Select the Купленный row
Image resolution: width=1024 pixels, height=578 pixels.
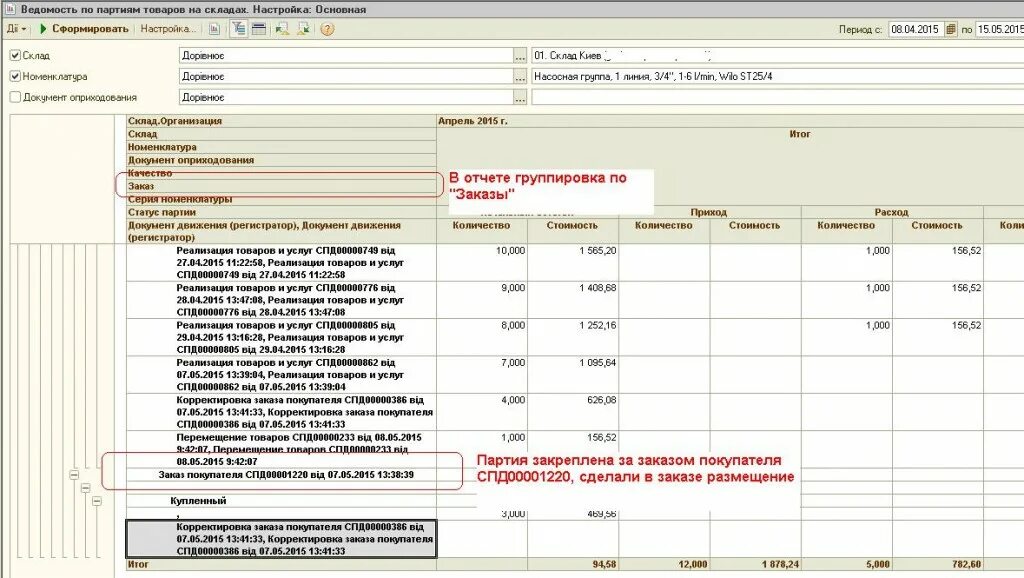tap(281, 501)
